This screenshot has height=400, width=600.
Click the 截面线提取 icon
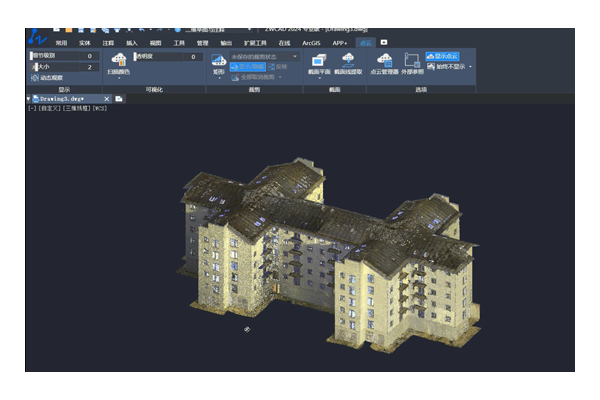tap(348, 60)
